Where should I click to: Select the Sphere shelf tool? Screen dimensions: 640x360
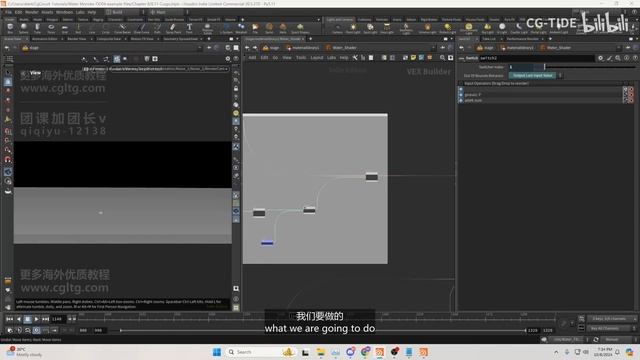point(24,28)
